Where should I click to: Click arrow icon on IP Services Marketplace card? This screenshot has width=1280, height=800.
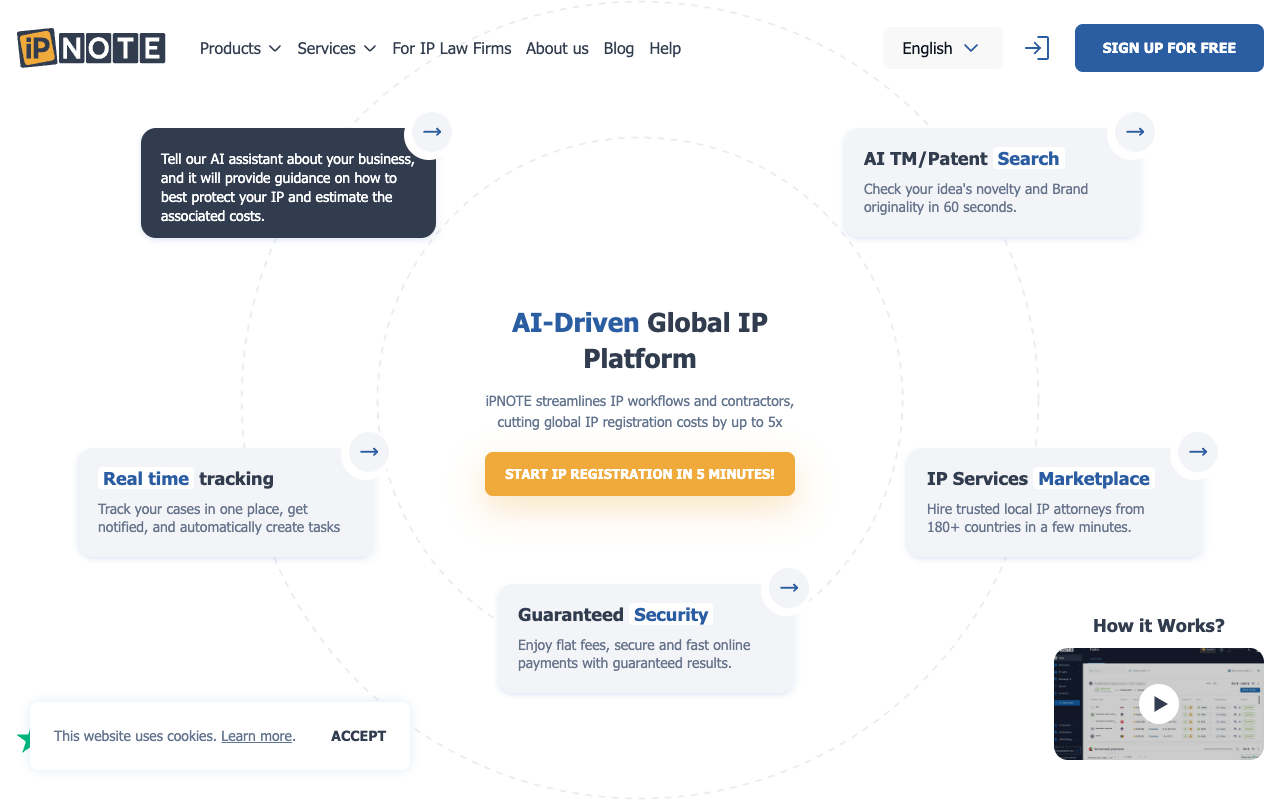coord(1198,451)
